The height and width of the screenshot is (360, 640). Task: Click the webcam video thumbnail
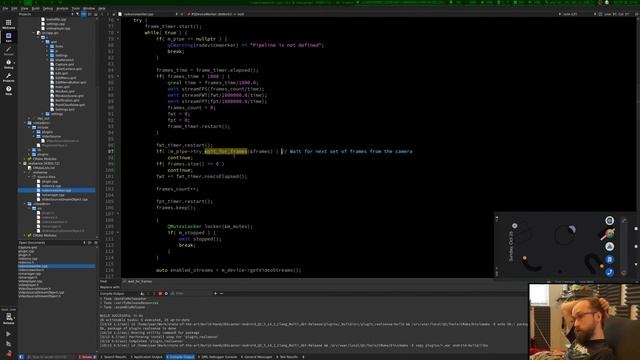[584, 322]
